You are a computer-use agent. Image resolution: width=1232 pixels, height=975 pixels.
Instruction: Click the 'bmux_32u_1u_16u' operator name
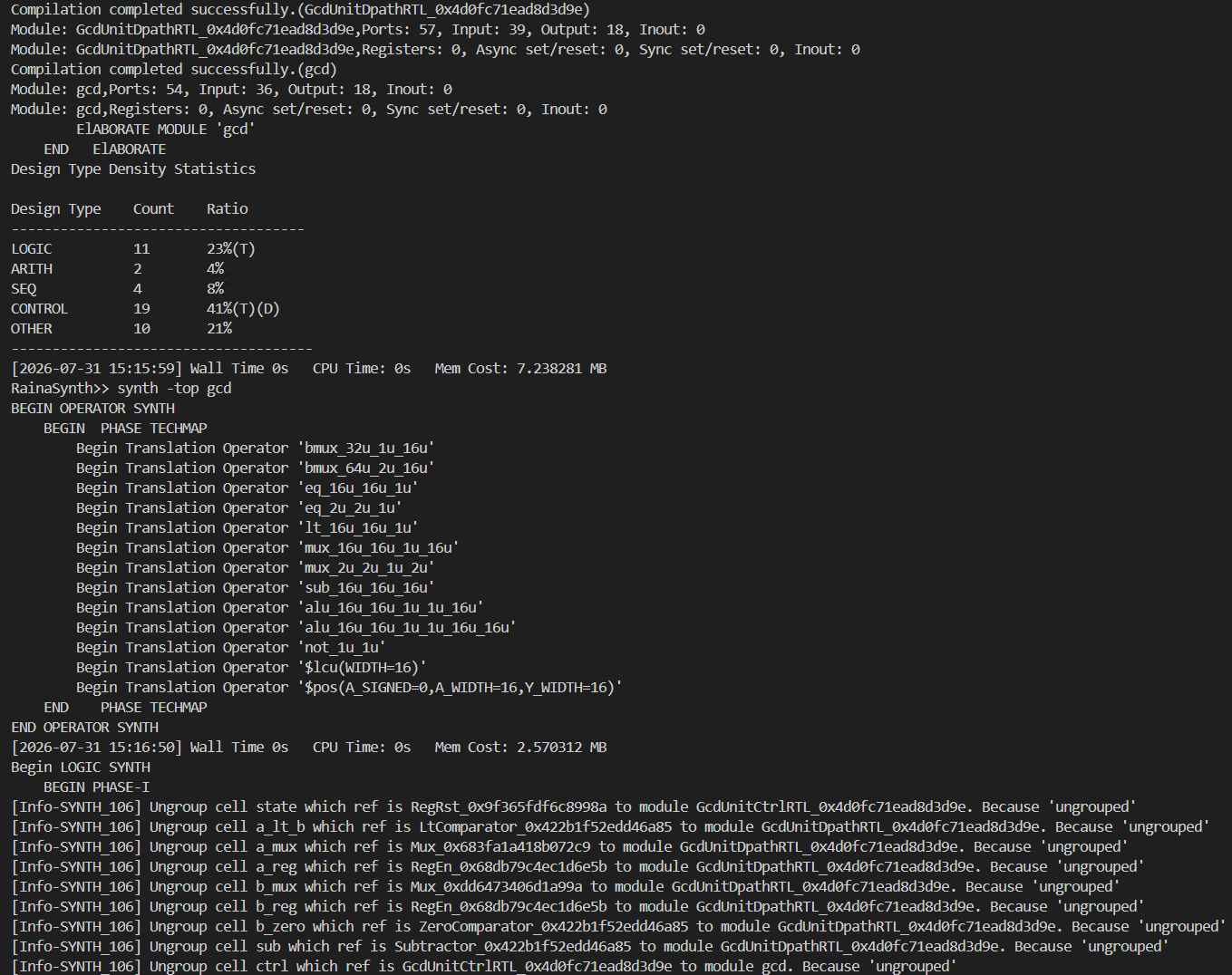pyautogui.click(x=369, y=448)
